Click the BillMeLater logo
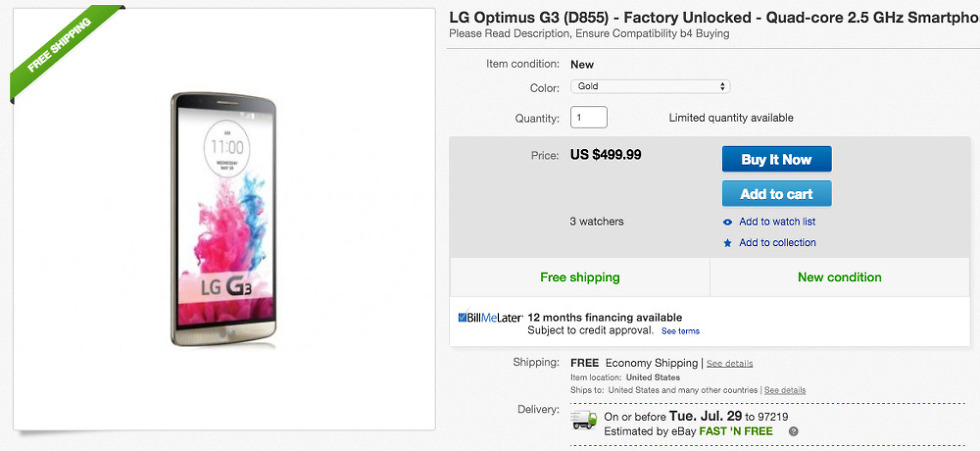The height and width of the screenshot is (451, 980). tap(490, 318)
